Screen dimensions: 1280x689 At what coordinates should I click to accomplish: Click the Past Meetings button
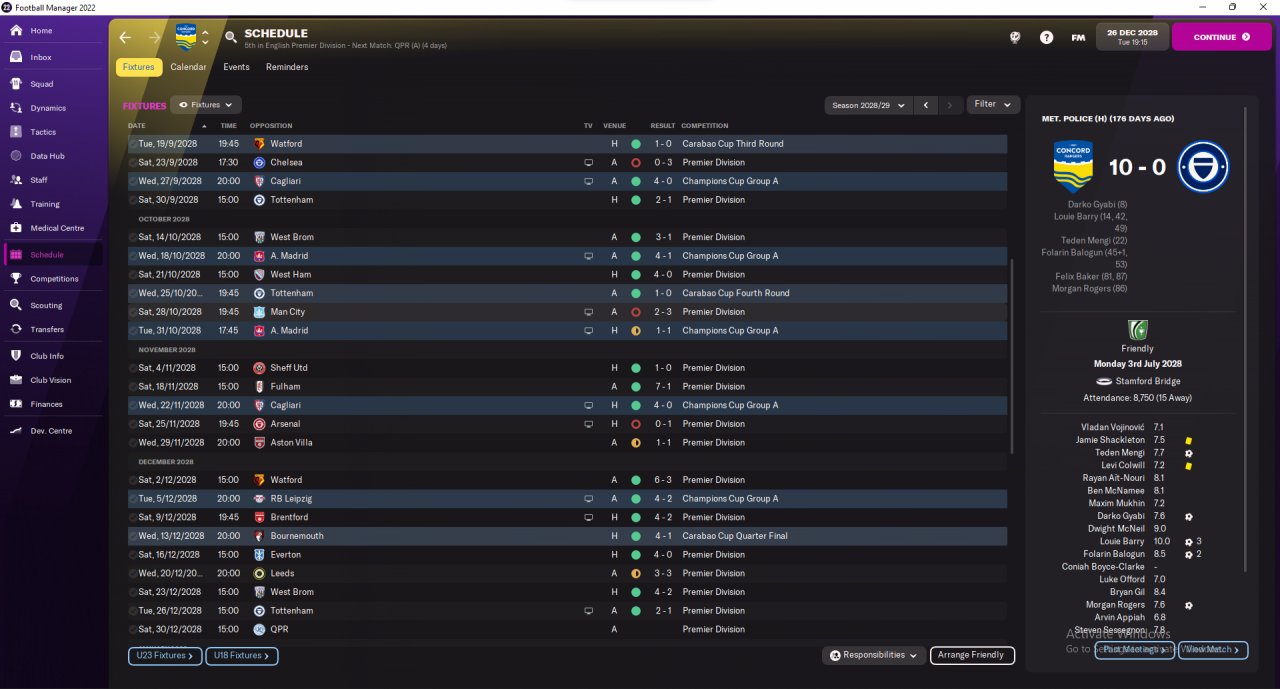pyautogui.click(x=1135, y=650)
